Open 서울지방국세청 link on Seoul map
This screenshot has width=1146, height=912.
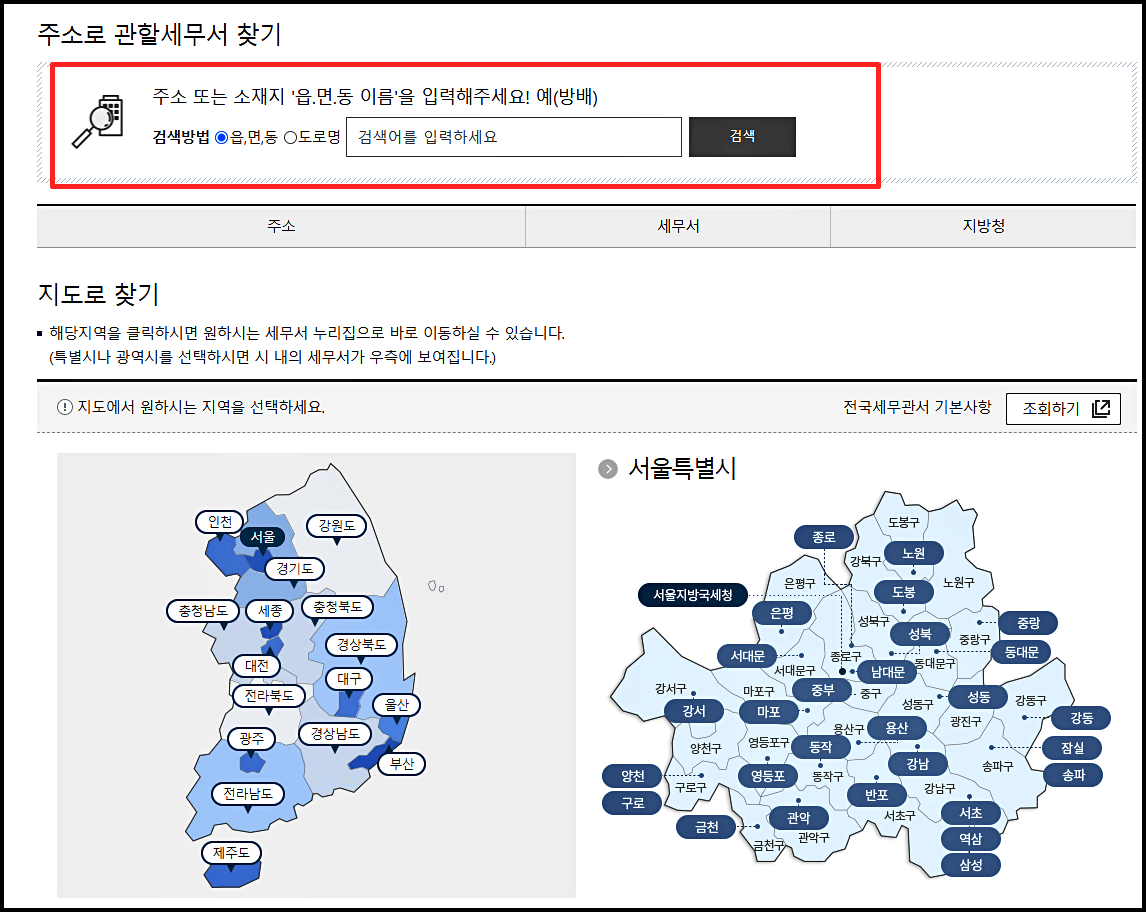[x=693, y=595]
